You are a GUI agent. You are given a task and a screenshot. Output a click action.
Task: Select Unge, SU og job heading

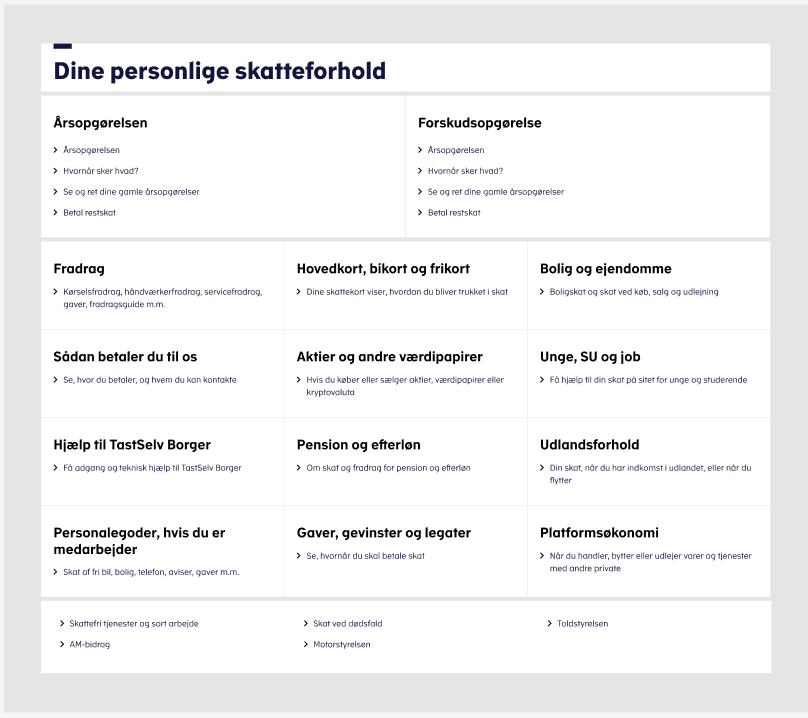[590, 357]
